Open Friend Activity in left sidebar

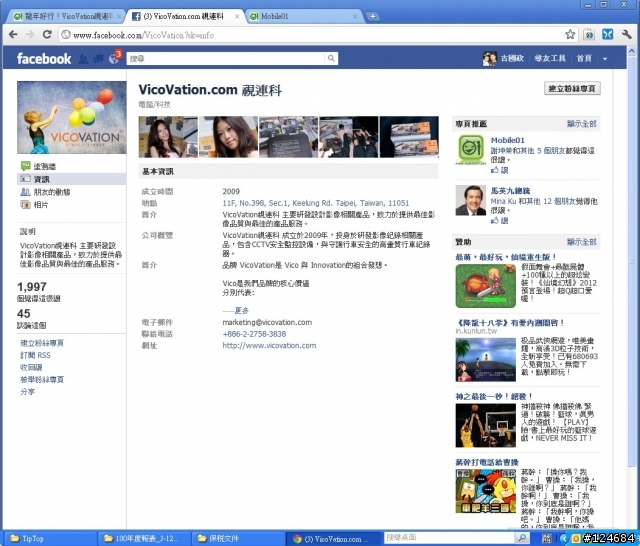tap(45, 192)
